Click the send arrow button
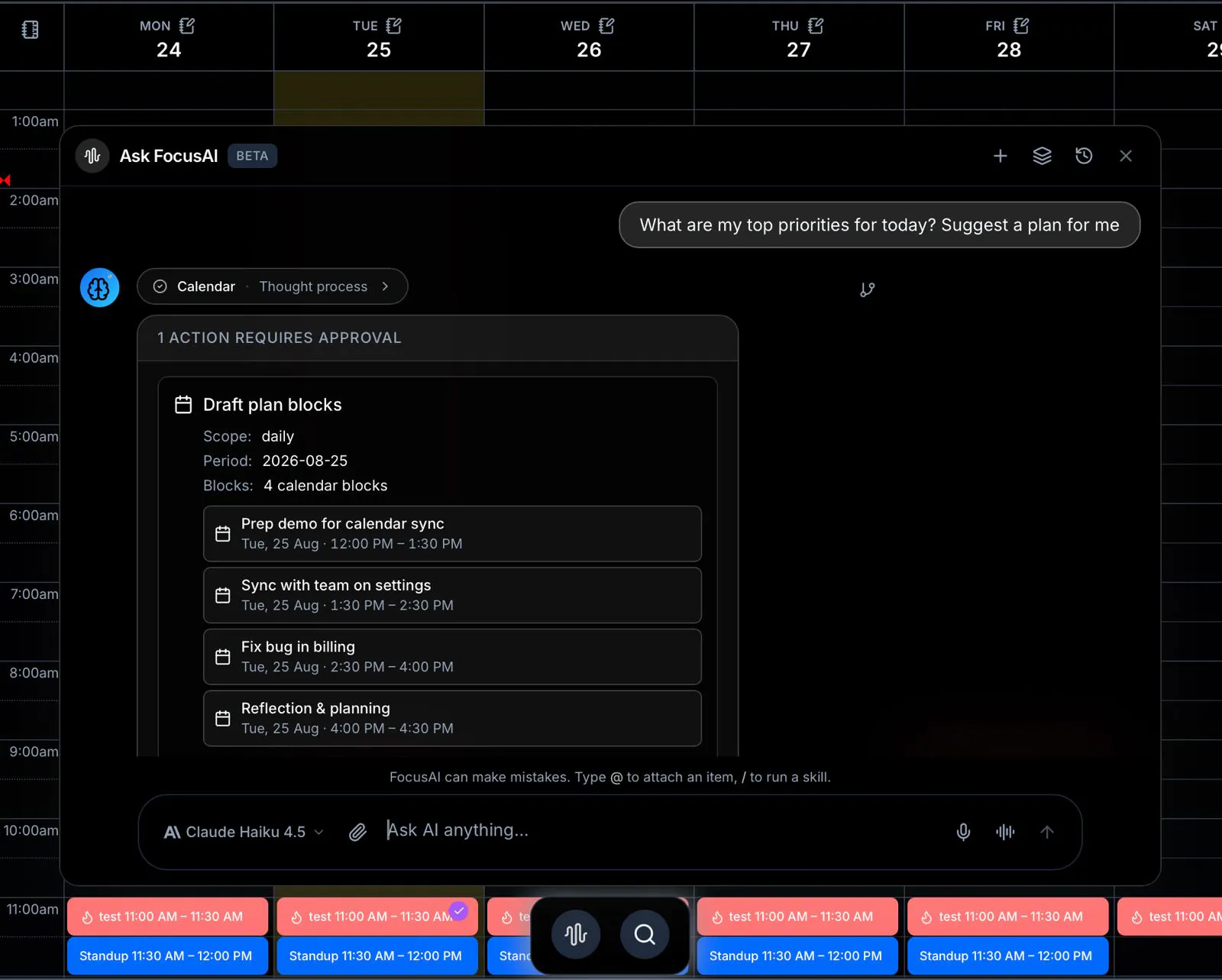This screenshot has height=980, width=1222. 1047,832
